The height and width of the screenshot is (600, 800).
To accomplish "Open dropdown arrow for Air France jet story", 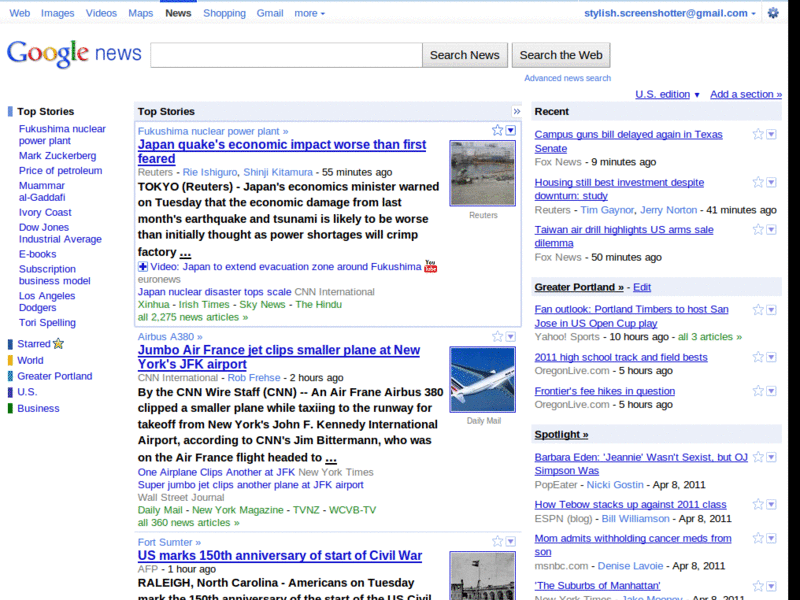I will tap(511, 337).
